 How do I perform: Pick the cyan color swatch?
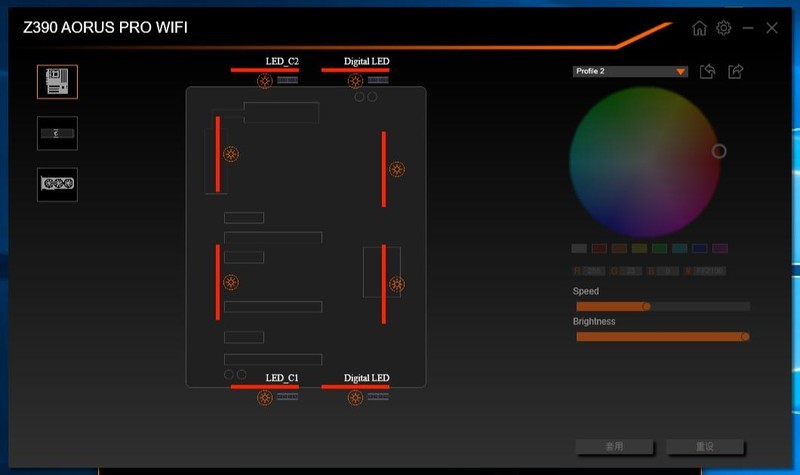coord(680,248)
